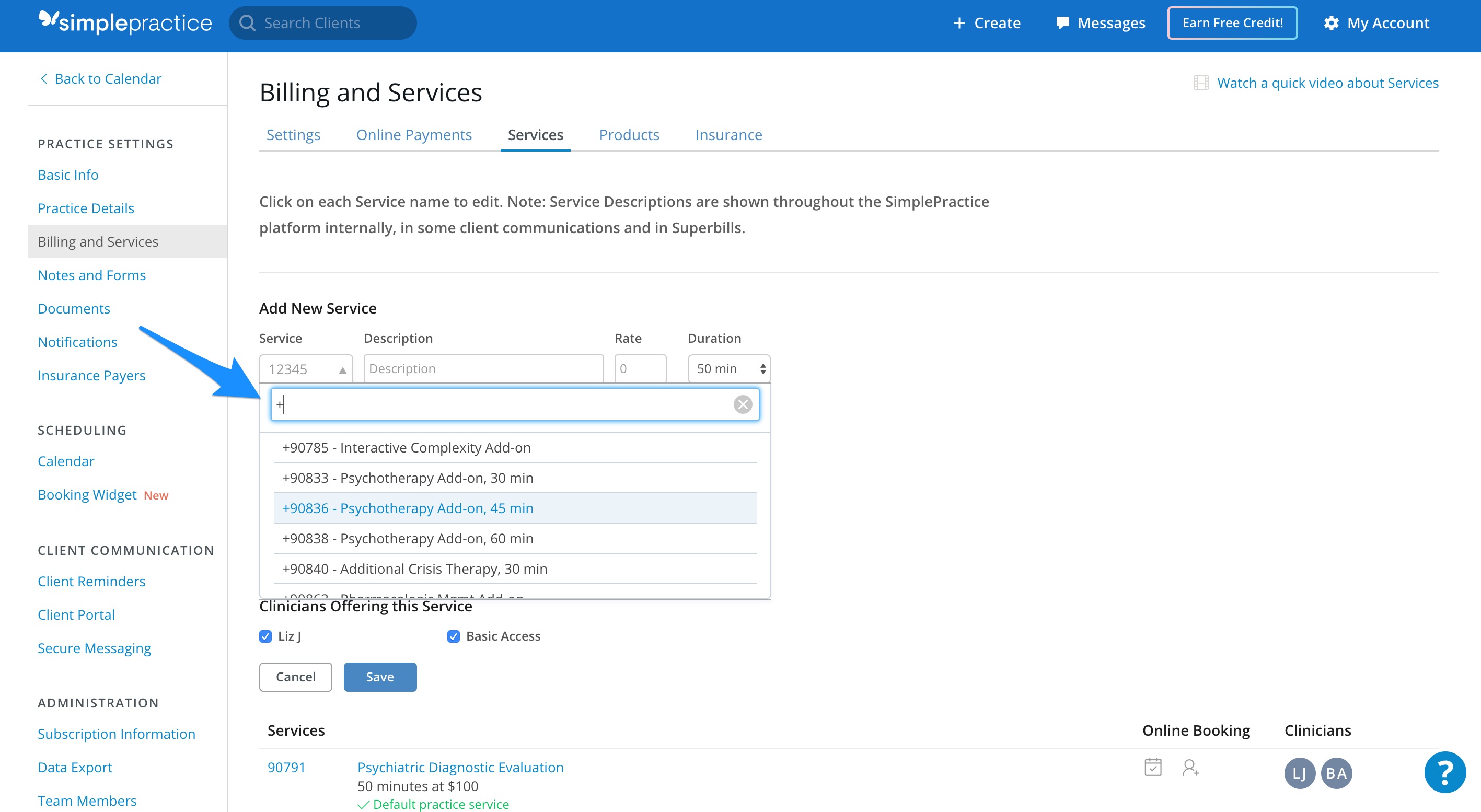Switch to the Insurance tab
Image resolution: width=1481 pixels, height=812 pixels.
coord(728,134)
